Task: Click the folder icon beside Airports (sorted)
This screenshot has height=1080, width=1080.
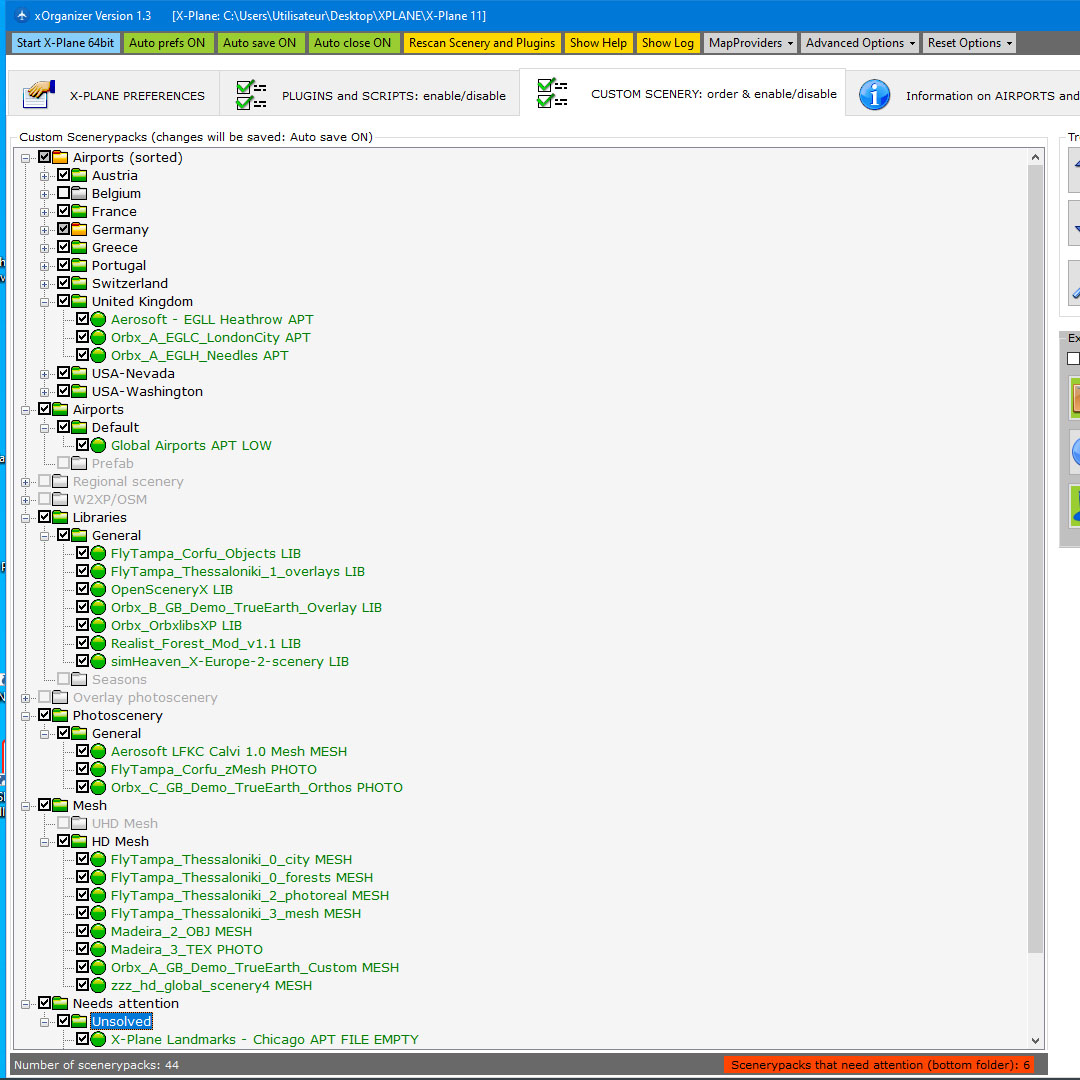Action: pyautogui.click(x=61, y=157)
